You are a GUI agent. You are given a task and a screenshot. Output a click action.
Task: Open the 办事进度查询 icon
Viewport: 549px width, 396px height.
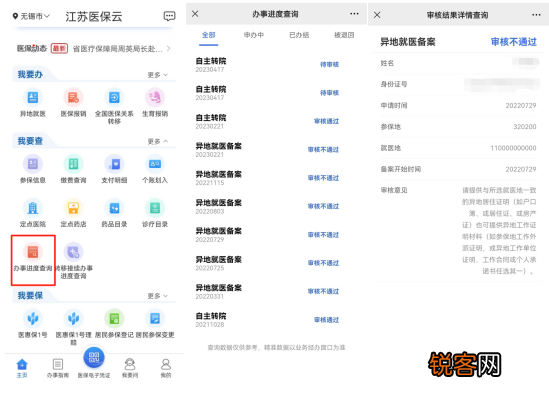pyautogui.click(x=33, y=252)
